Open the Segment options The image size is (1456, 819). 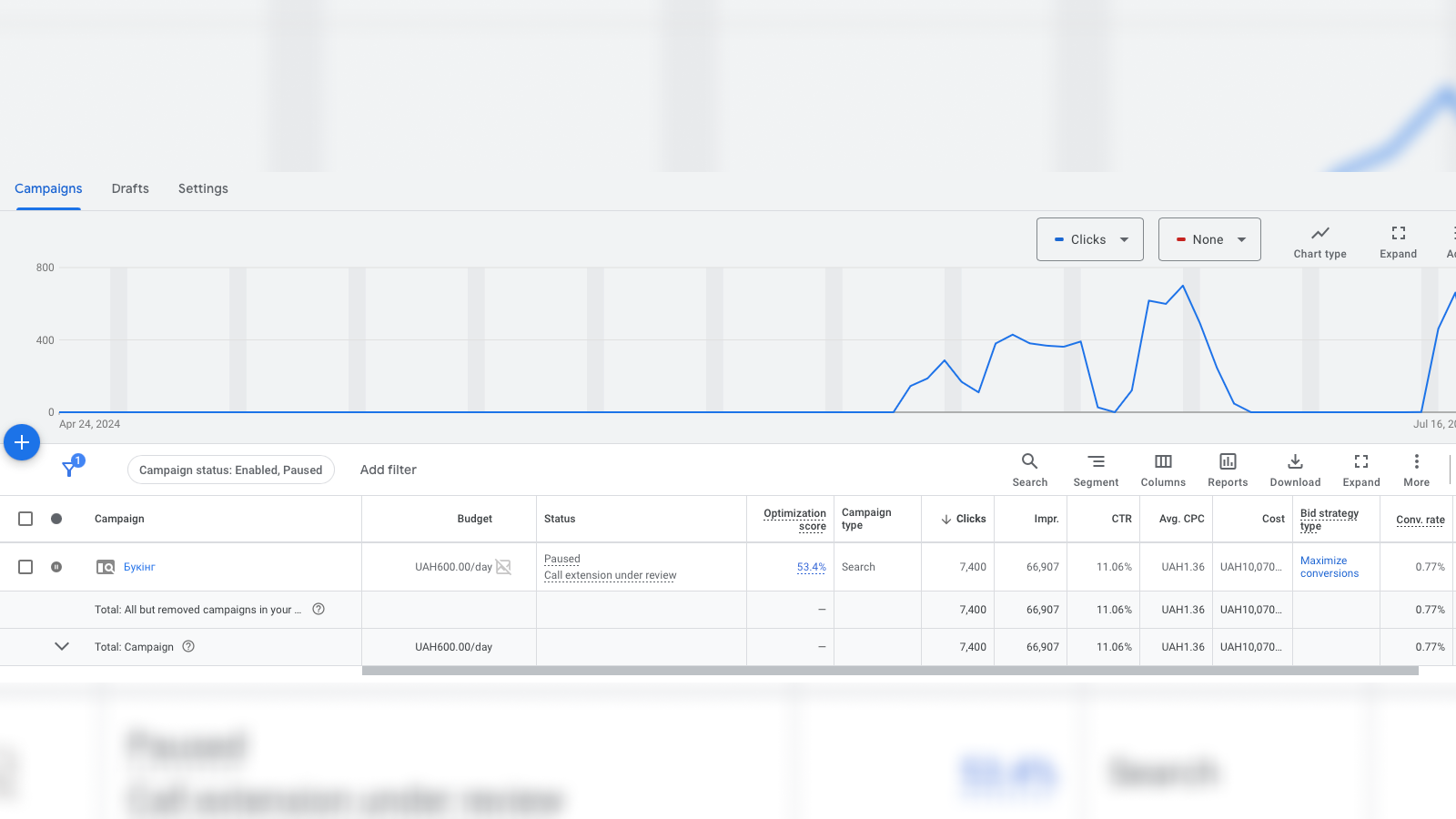click(x=1096, y=470)
